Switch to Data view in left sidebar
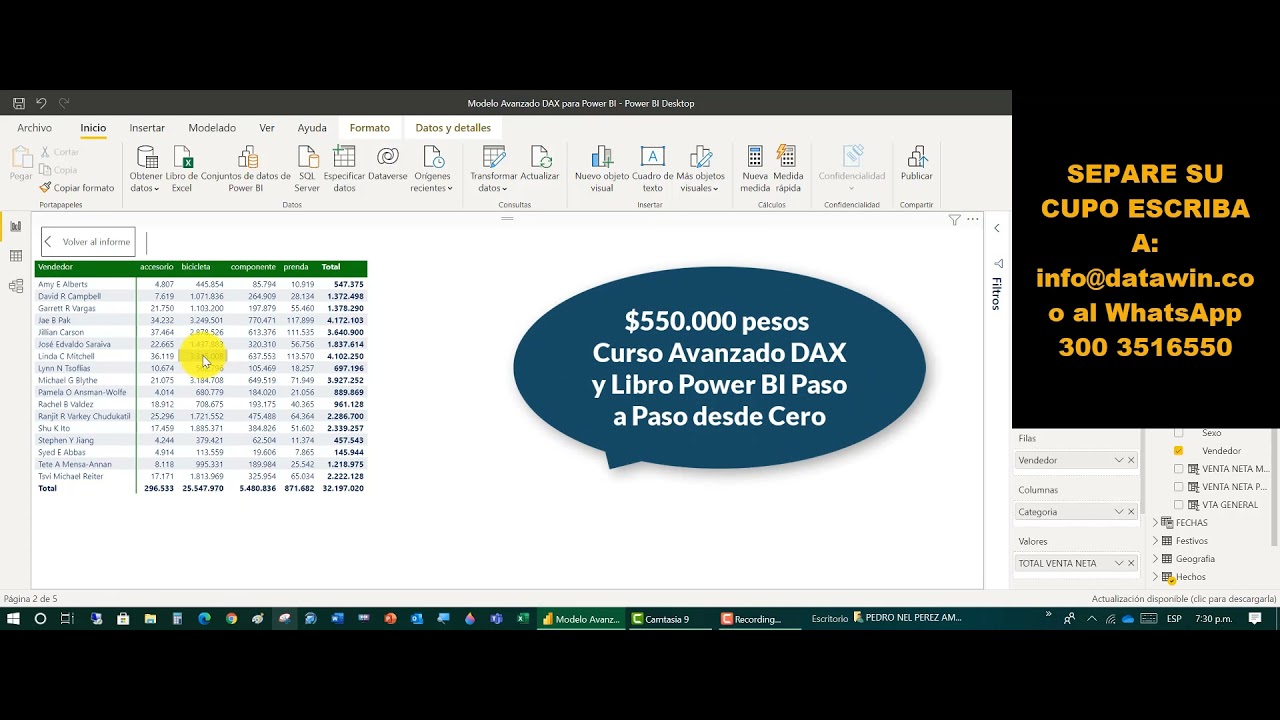The height and width of the screenshot is (720, 1280). [16, 257]
